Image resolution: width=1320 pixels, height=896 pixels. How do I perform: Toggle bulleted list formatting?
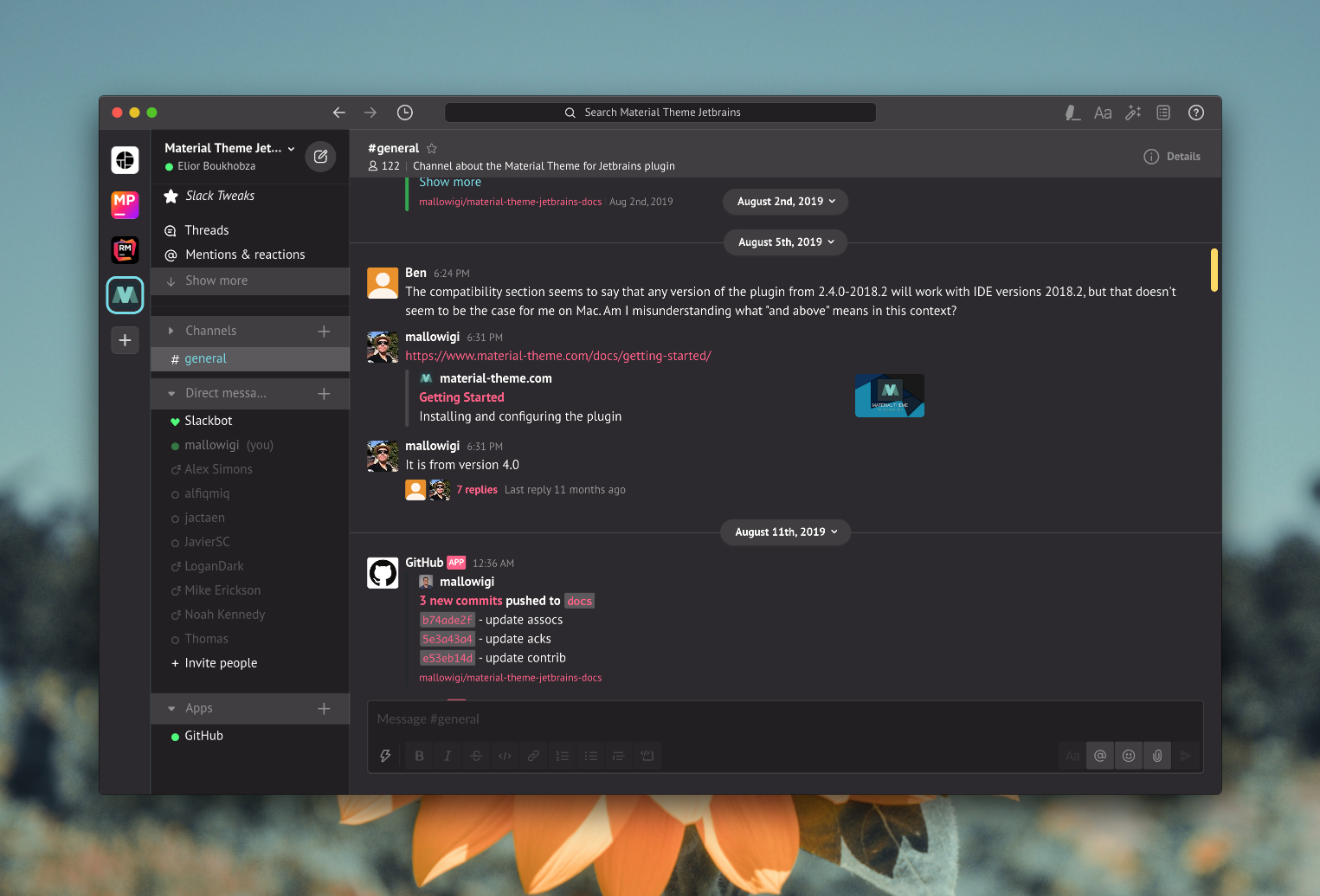590,756
